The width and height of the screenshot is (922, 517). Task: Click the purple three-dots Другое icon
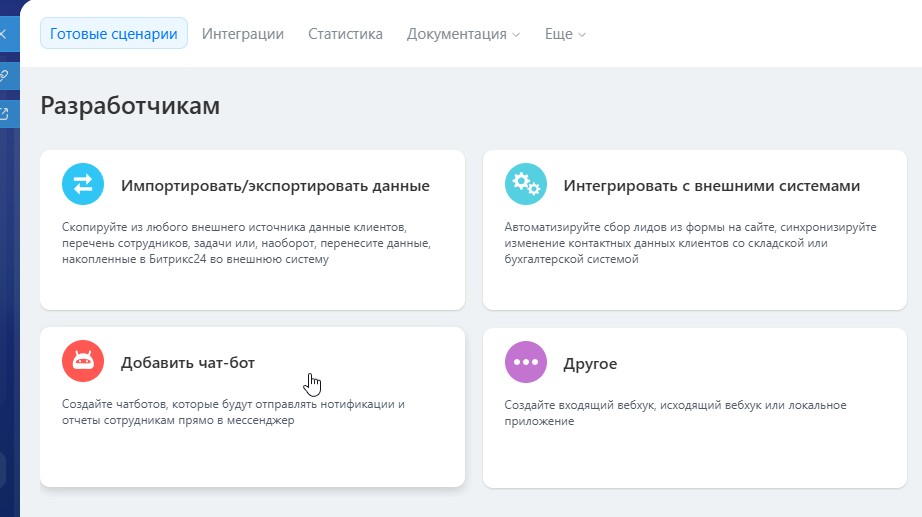tap(526, 362)
